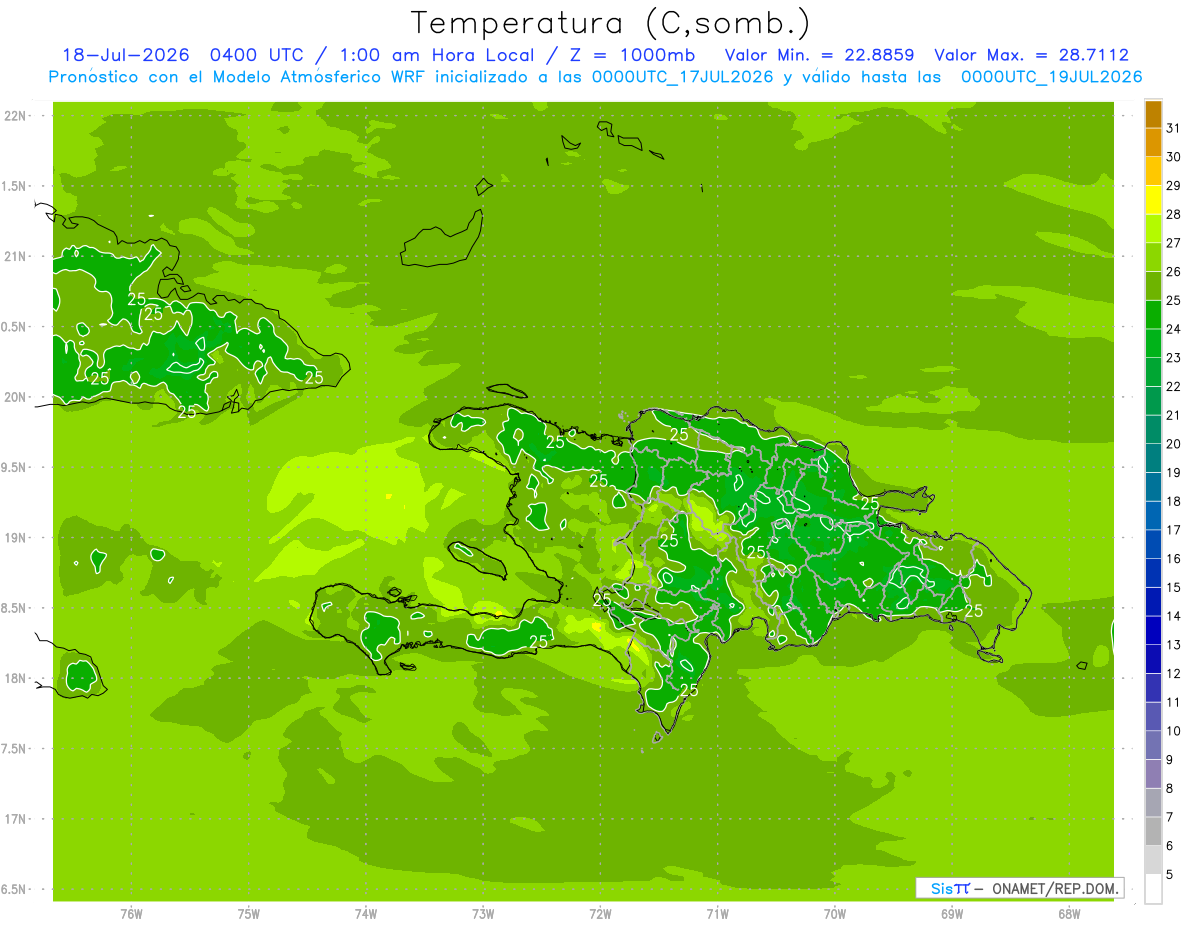Click the "20N" latitude axis label
Viewport: 1200px width, 927px height.
(x=15, y=397)
